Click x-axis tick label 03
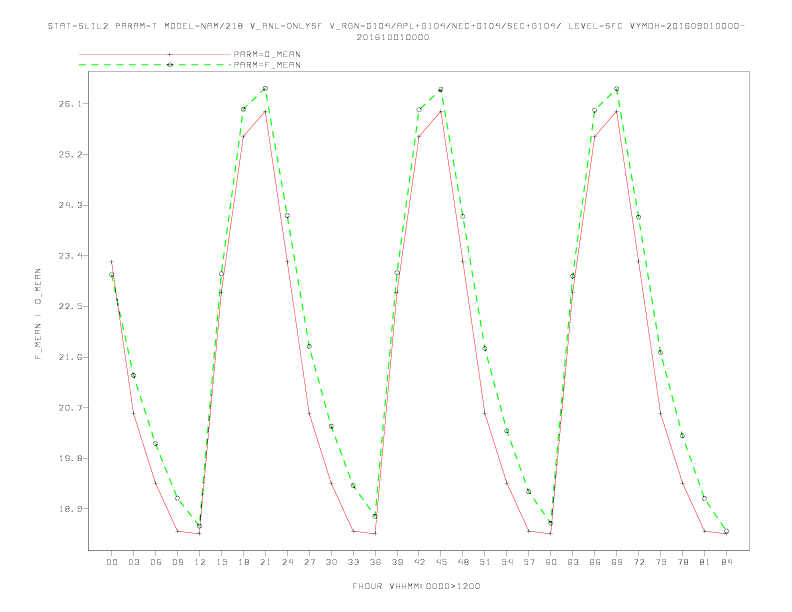The width and height of the screenshot is (792, 612). (133, 562)
